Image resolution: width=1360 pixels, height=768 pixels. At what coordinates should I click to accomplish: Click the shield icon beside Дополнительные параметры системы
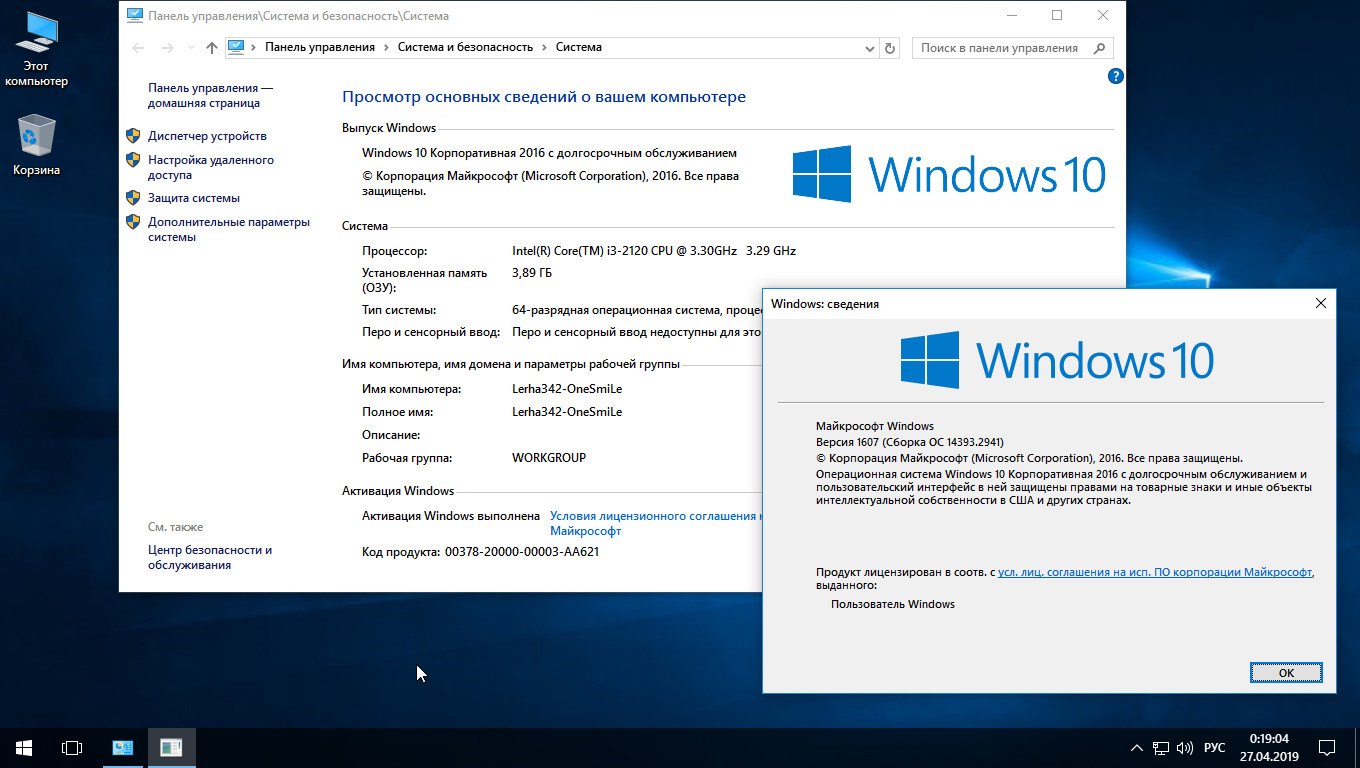point(133,221)
